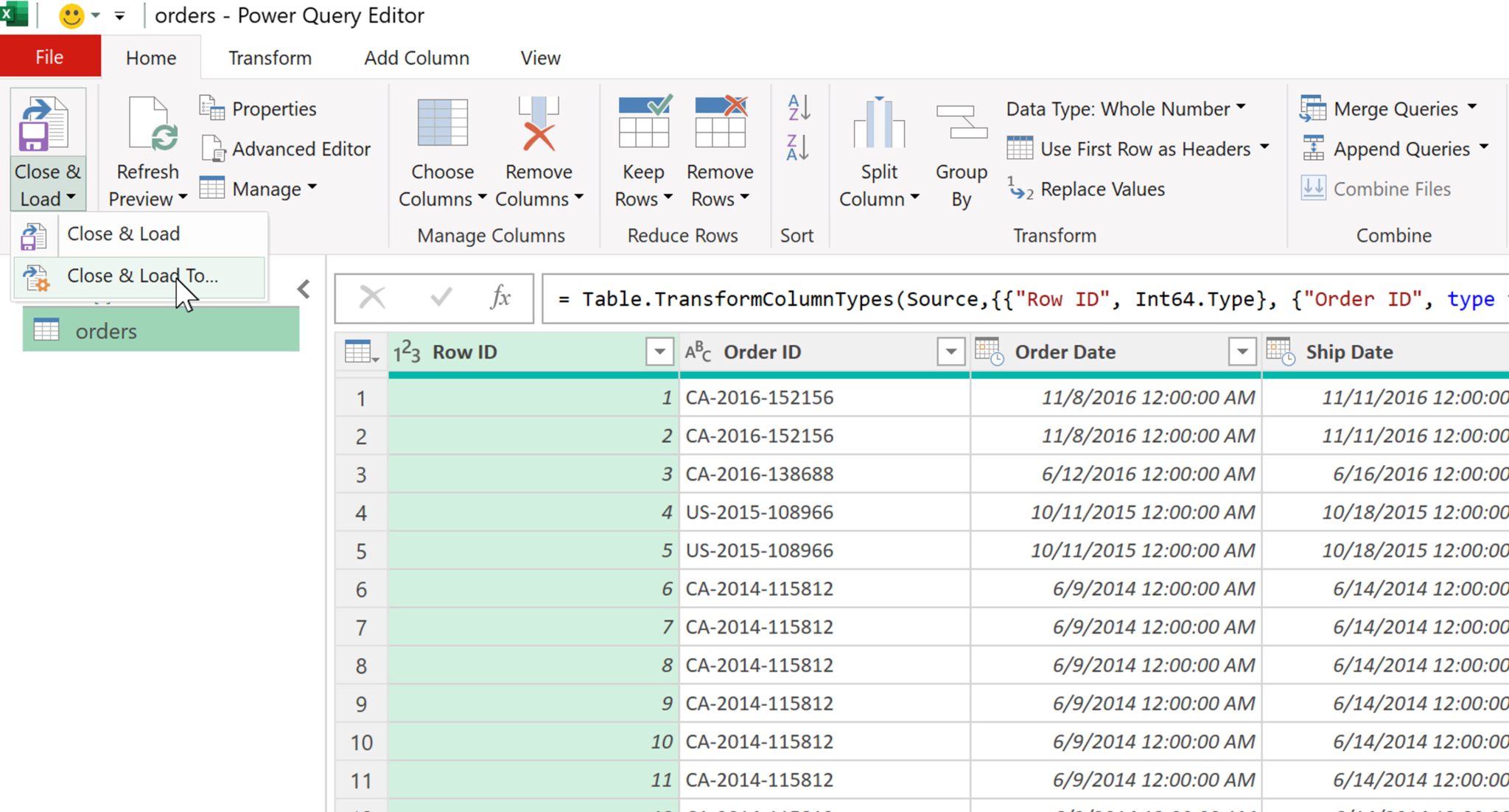Screen dimensions: 1509x812
Task: Open the Add Column tab
Action: click(x=416, y=57)
